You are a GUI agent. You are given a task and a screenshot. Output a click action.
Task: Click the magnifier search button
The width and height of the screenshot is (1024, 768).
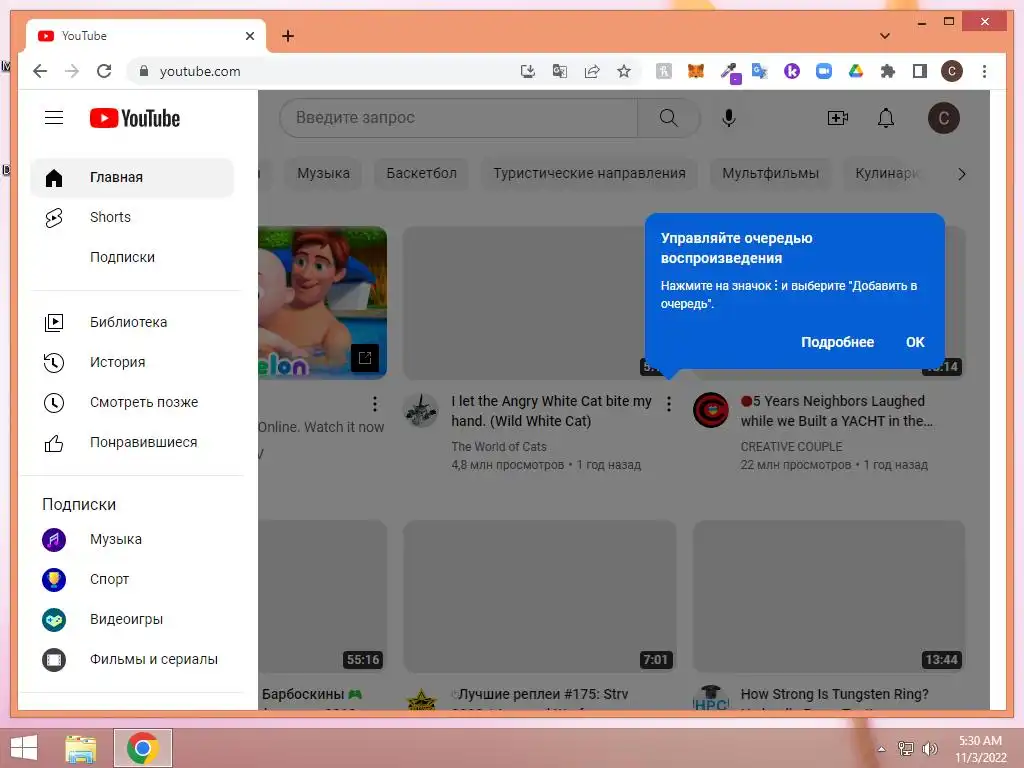pyautogui.click(x=669, y=118)
